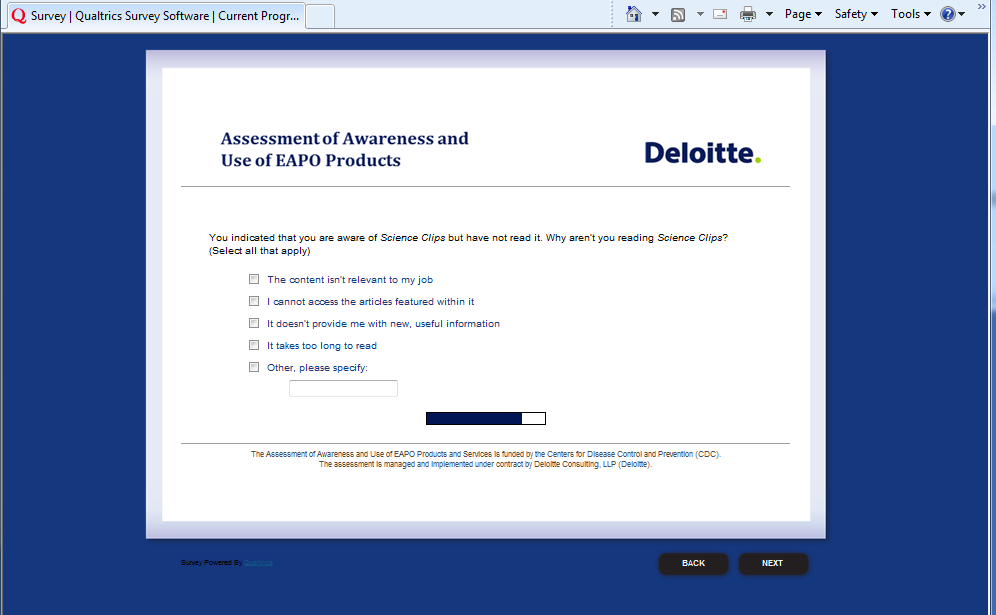Click the NEXT button
The width and height of the screenshot is (996, 615).
(772, 564)
